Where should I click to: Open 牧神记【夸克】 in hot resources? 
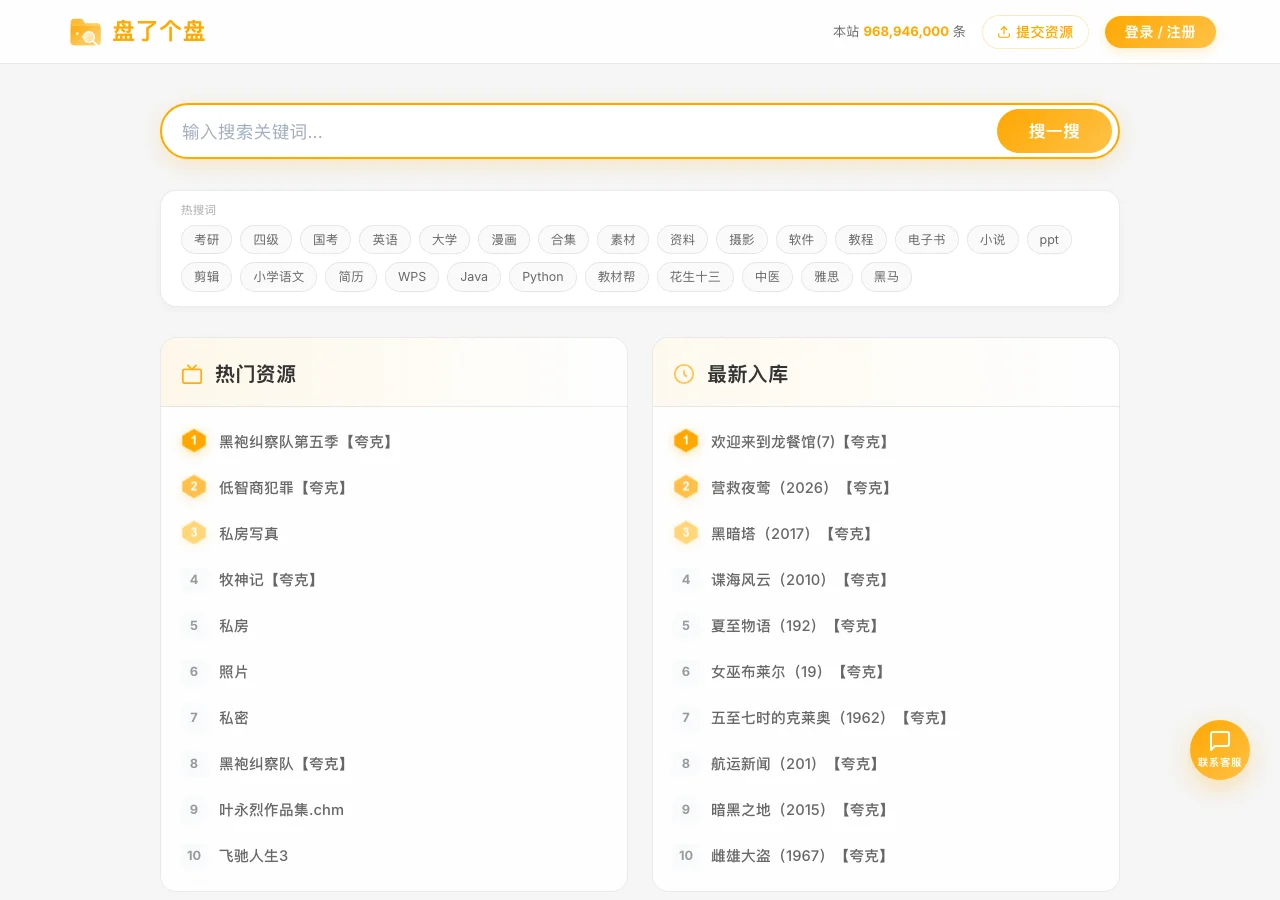click(270, 579)
